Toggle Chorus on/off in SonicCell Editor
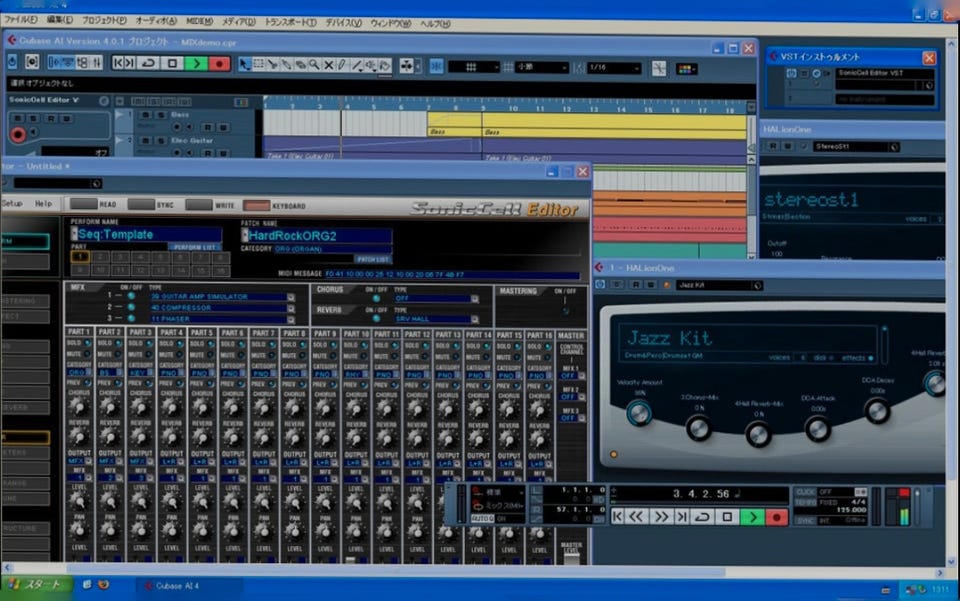960x601 pixels. coord(376,297)
